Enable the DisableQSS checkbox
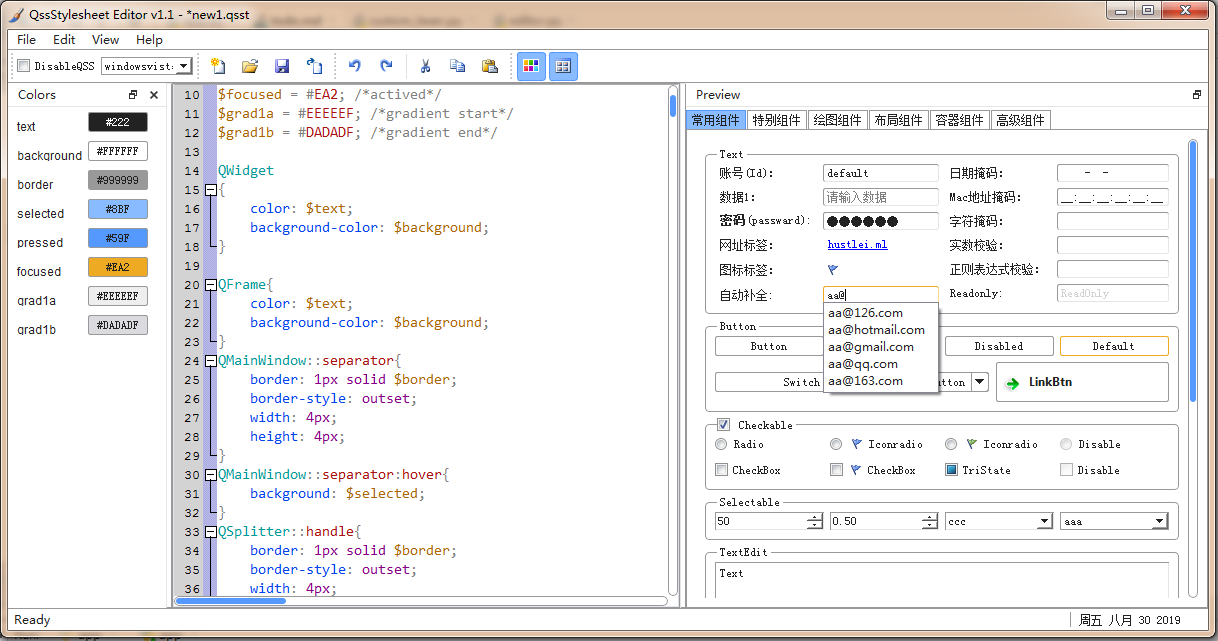 [24, 66]
